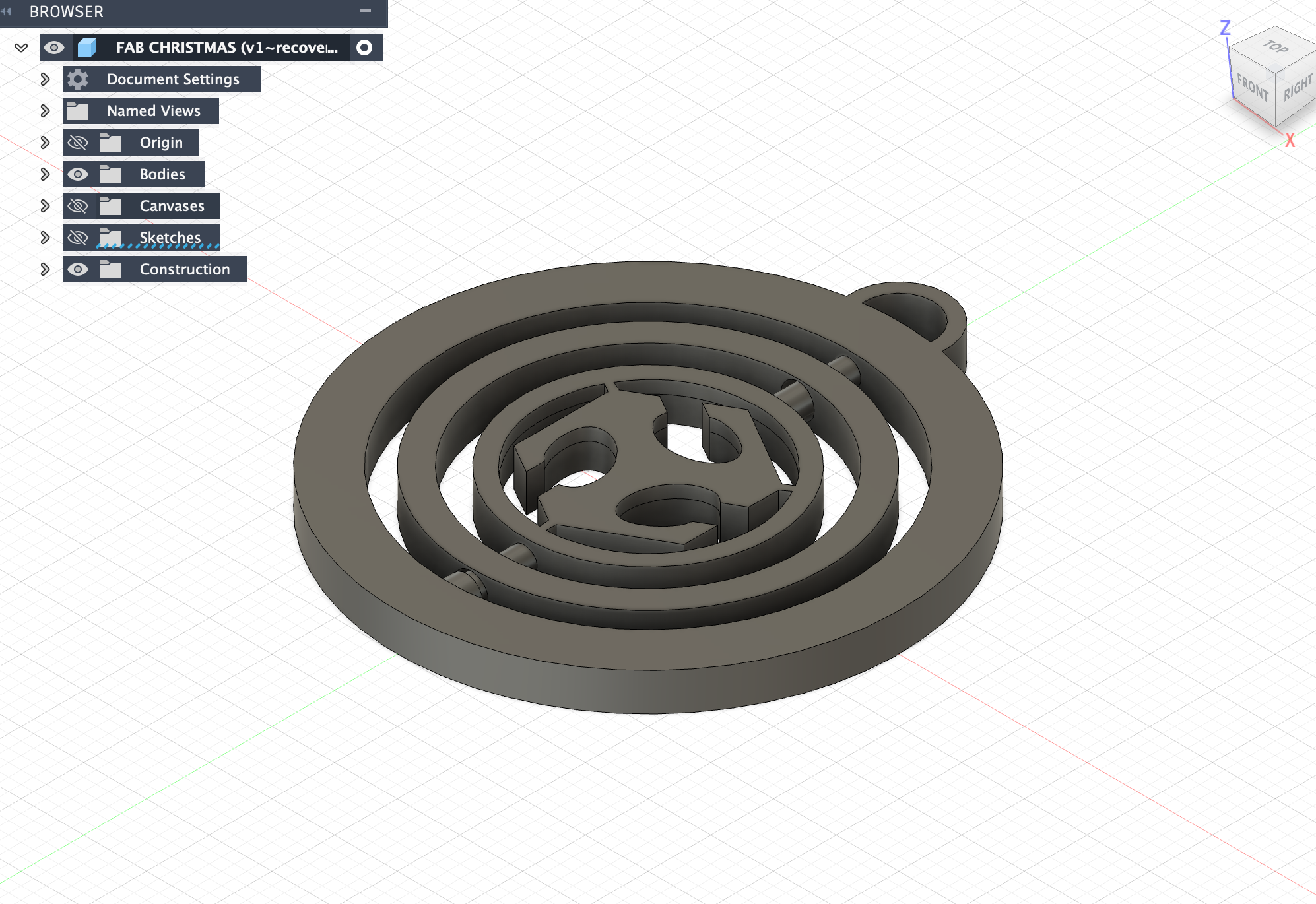Expand the Bodies tree node

tap(44, 174)
